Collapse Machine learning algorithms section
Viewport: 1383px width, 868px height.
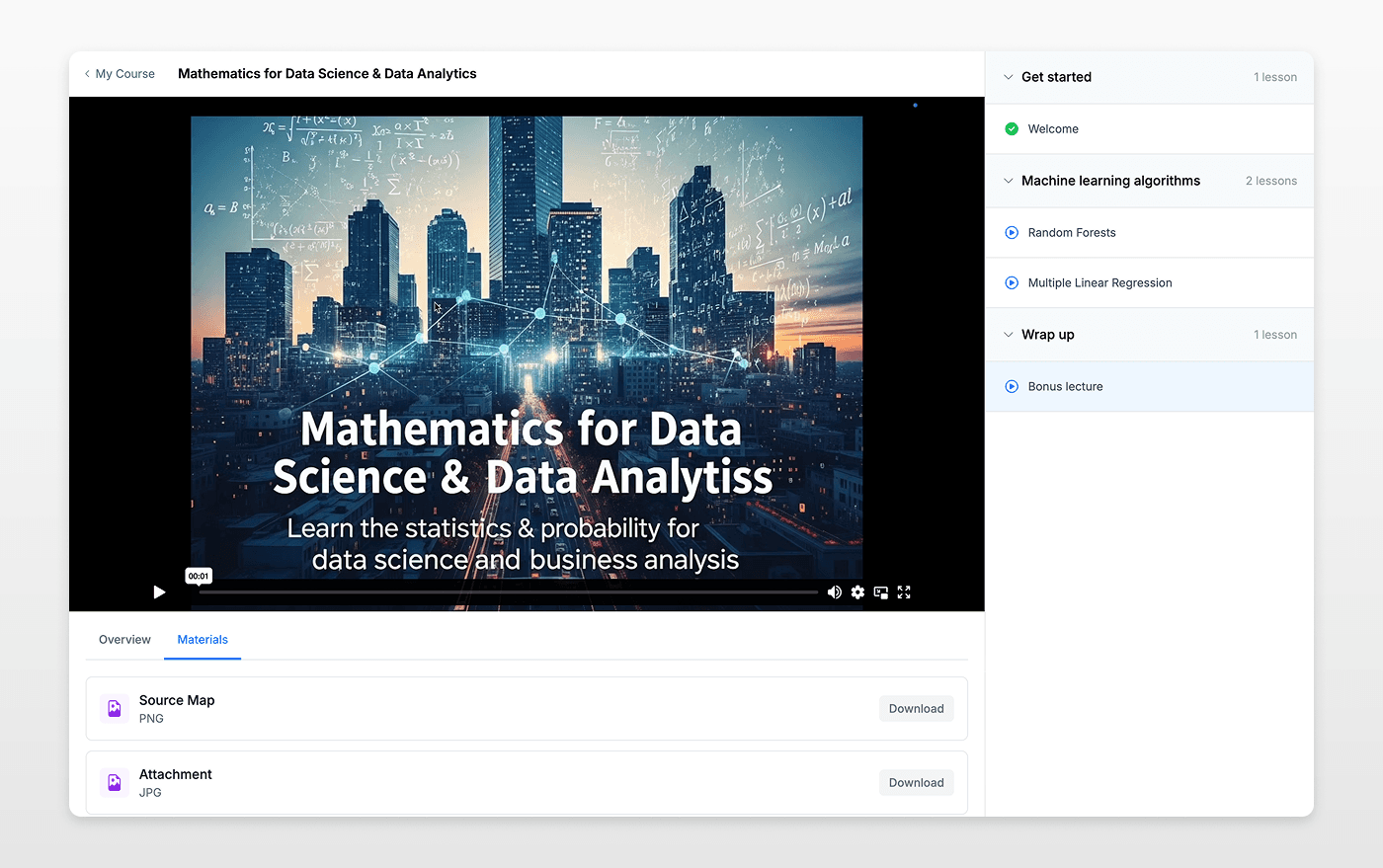pyautogui.click(x=1008, y=181)
